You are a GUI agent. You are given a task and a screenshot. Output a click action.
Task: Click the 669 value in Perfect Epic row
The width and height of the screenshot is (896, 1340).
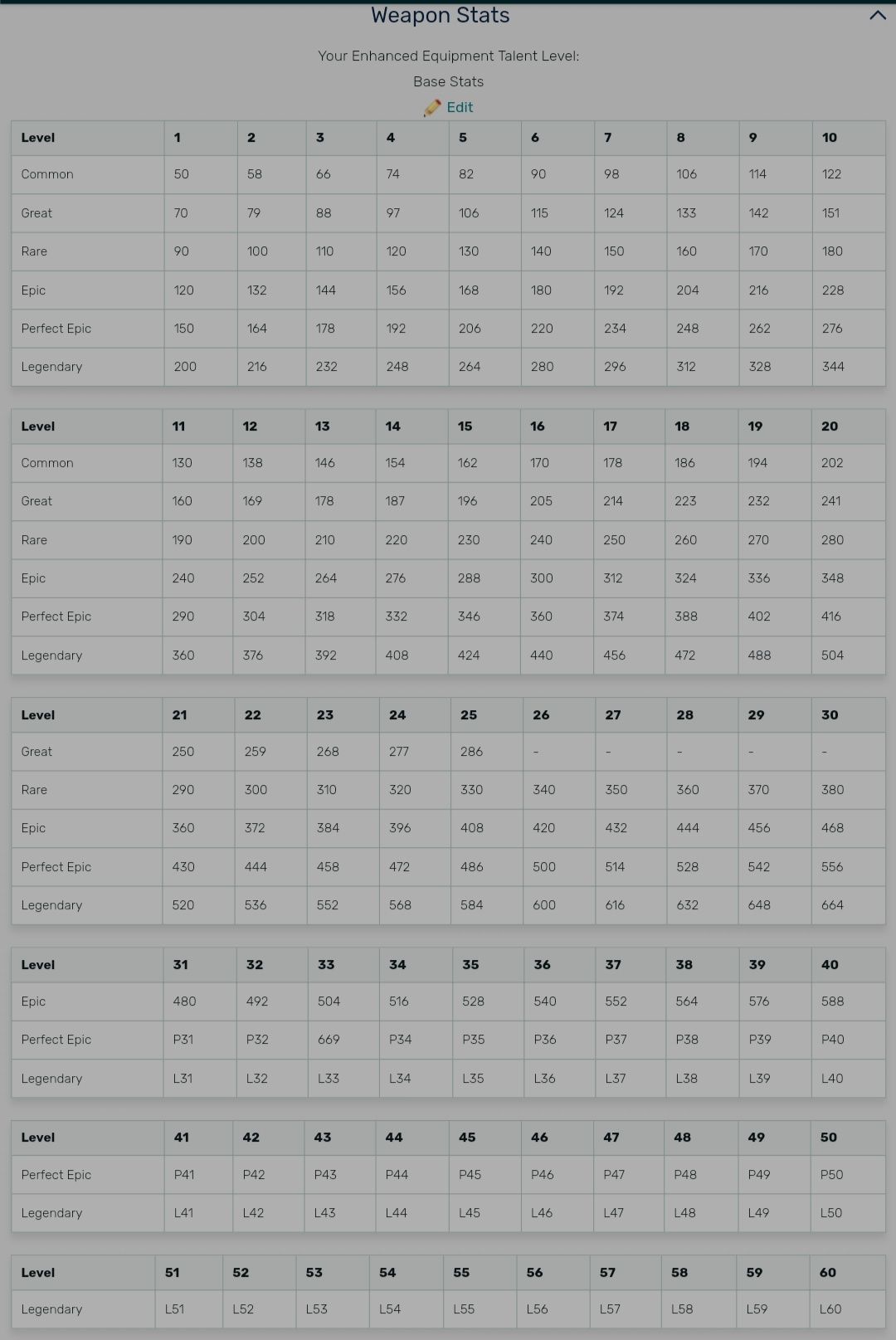click(x=329, y=1040)
